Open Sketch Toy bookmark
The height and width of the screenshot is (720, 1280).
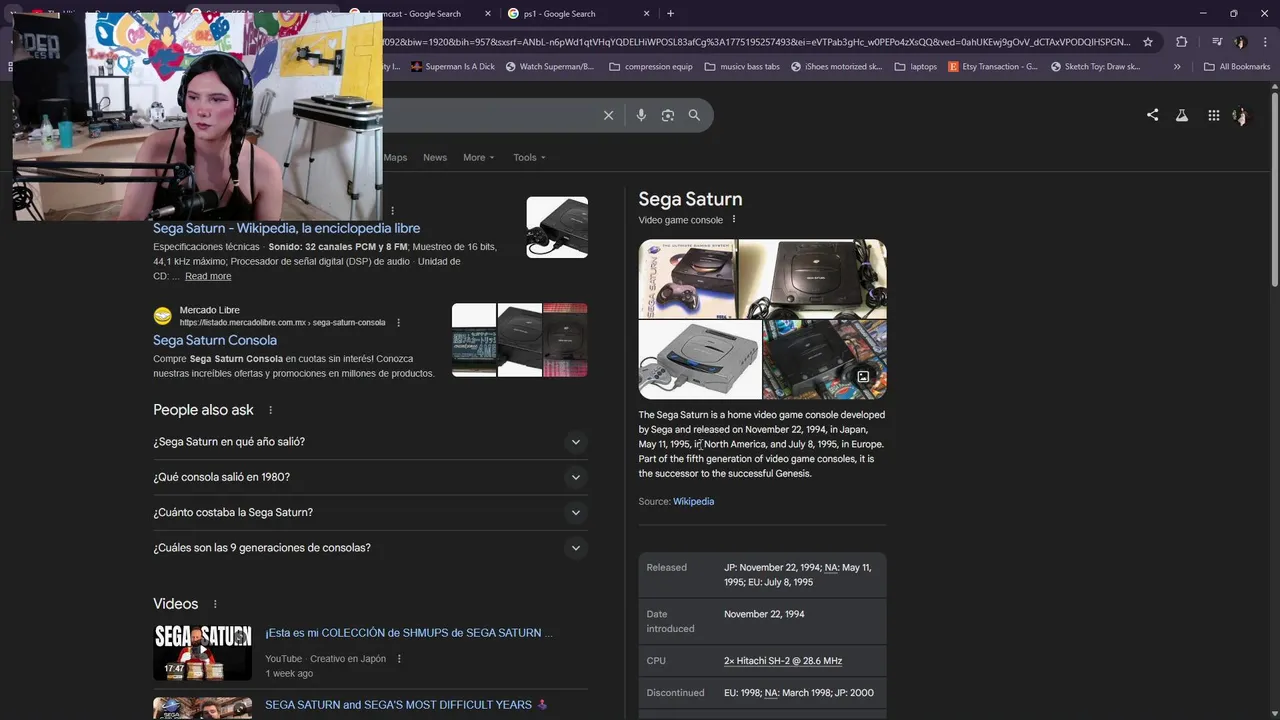tap(1095, 67)
